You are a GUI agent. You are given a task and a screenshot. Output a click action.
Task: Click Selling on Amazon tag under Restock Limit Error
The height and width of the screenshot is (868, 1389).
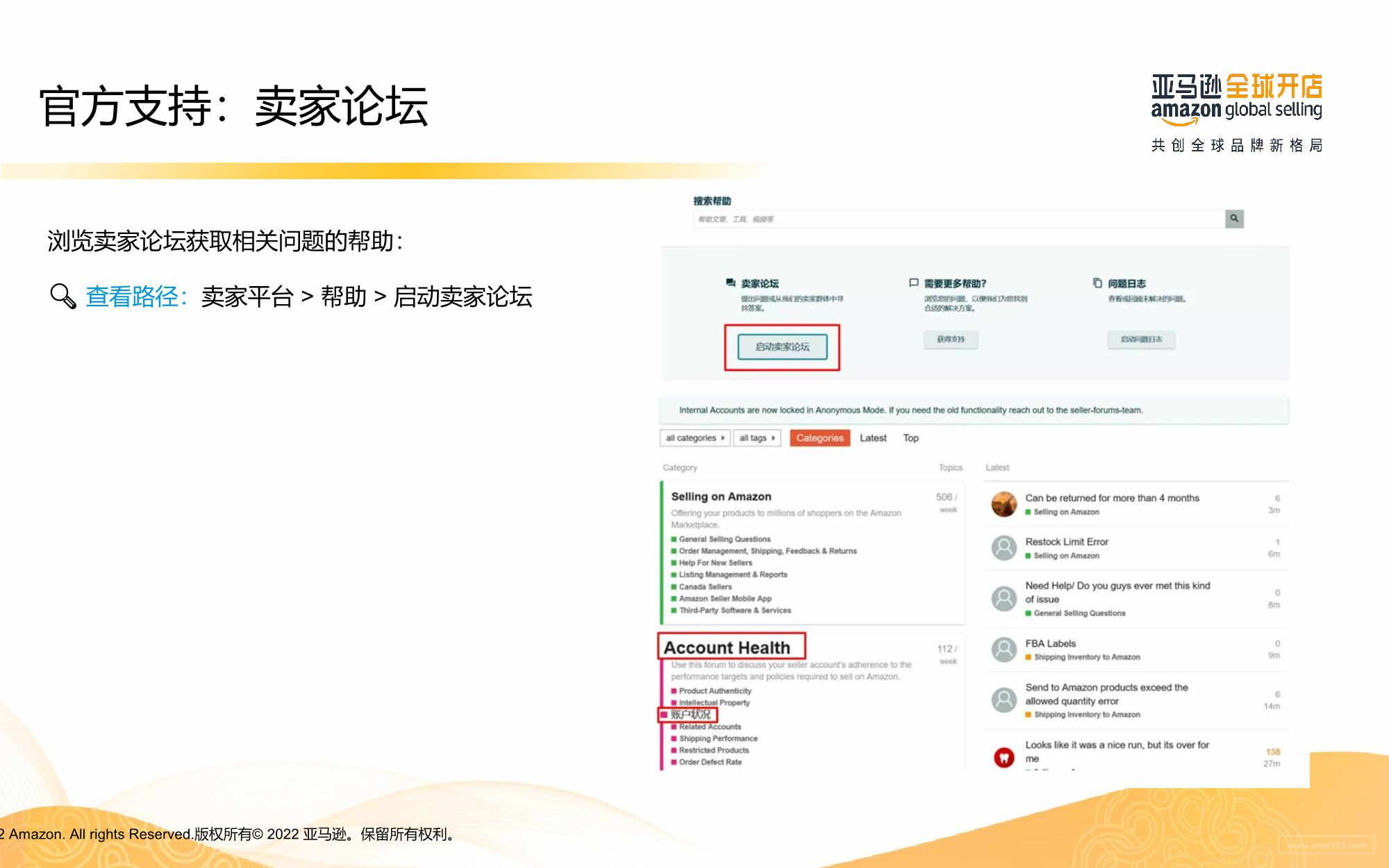pyautogui.click(x=1066, y=556)
